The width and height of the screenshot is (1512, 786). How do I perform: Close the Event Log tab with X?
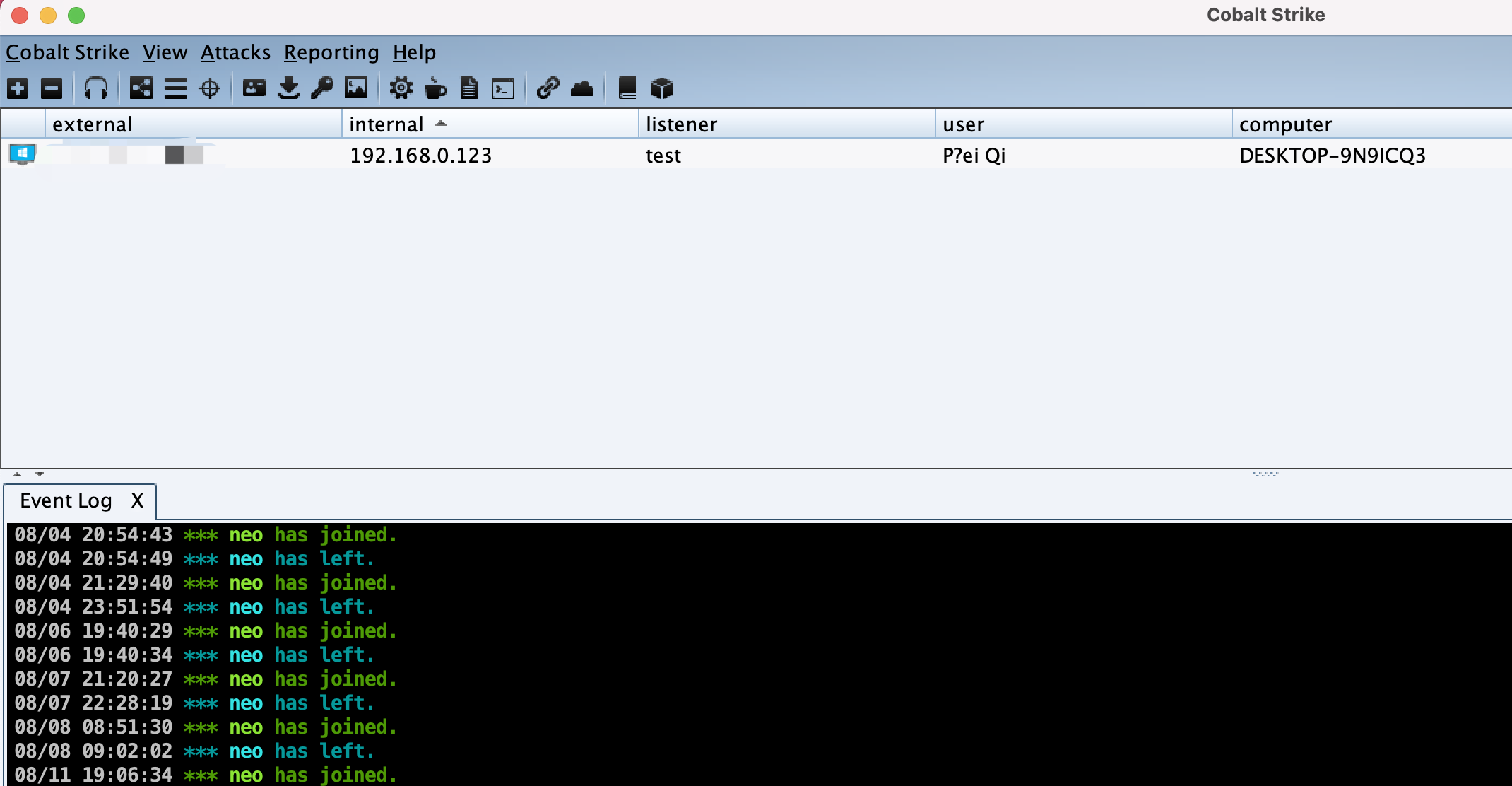click(x=137, y=500)
